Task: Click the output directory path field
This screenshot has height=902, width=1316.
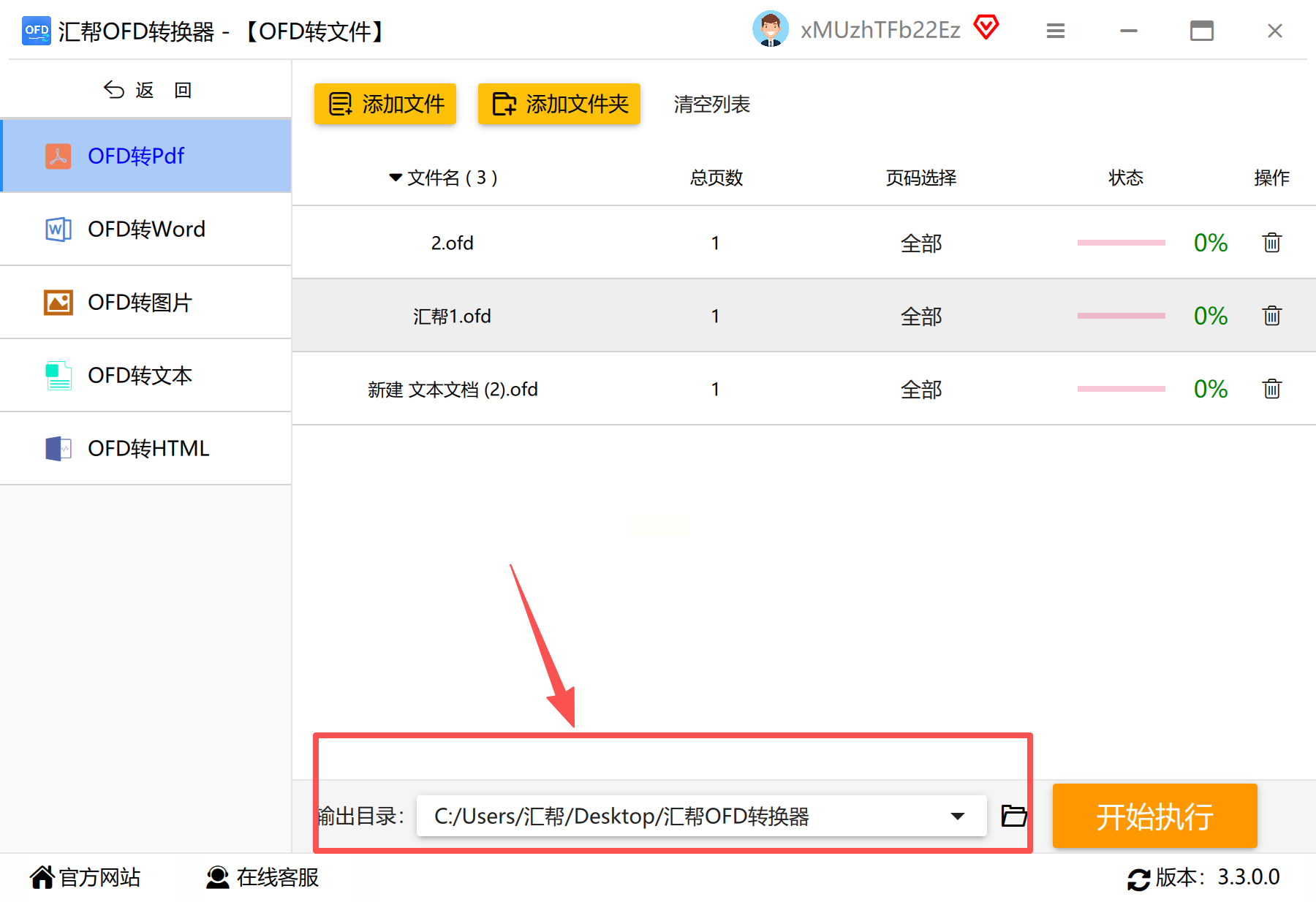Action: (x=702, y=816)
